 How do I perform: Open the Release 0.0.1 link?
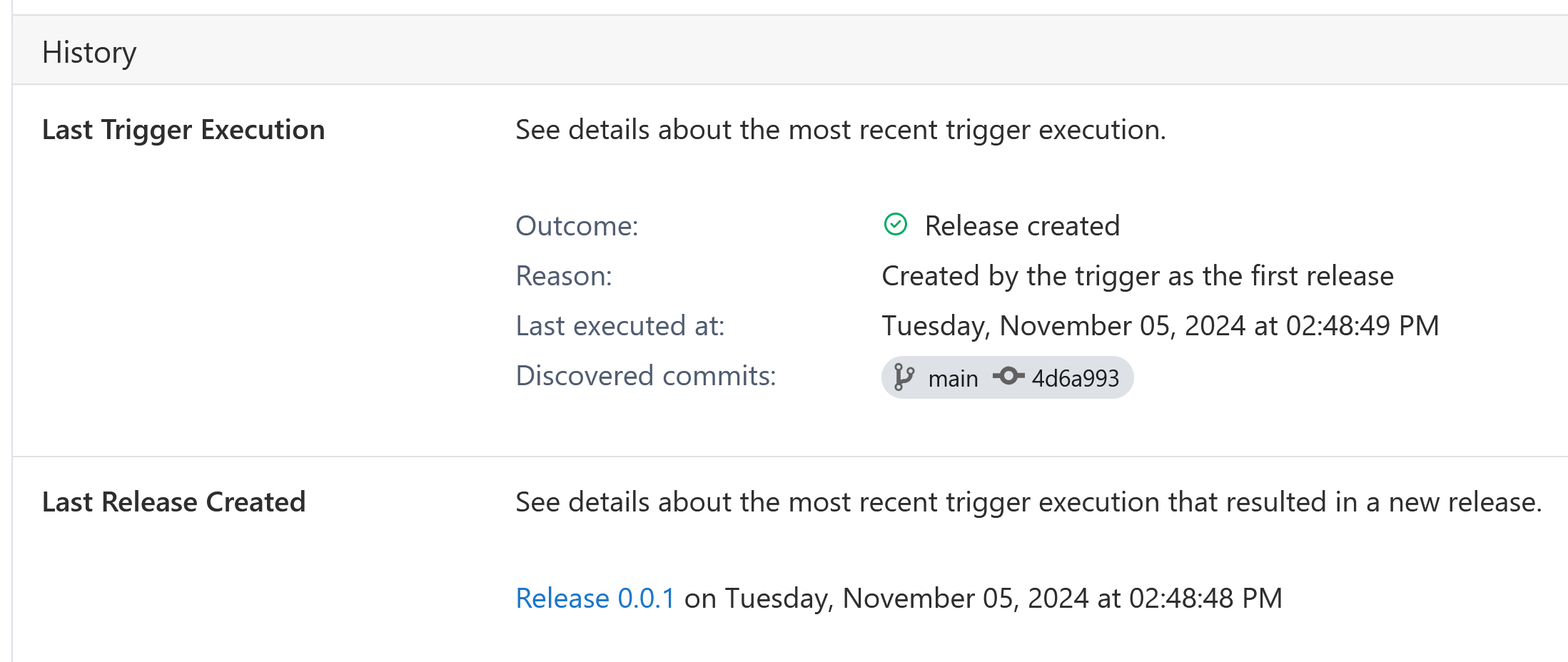[x=595, y=598]
